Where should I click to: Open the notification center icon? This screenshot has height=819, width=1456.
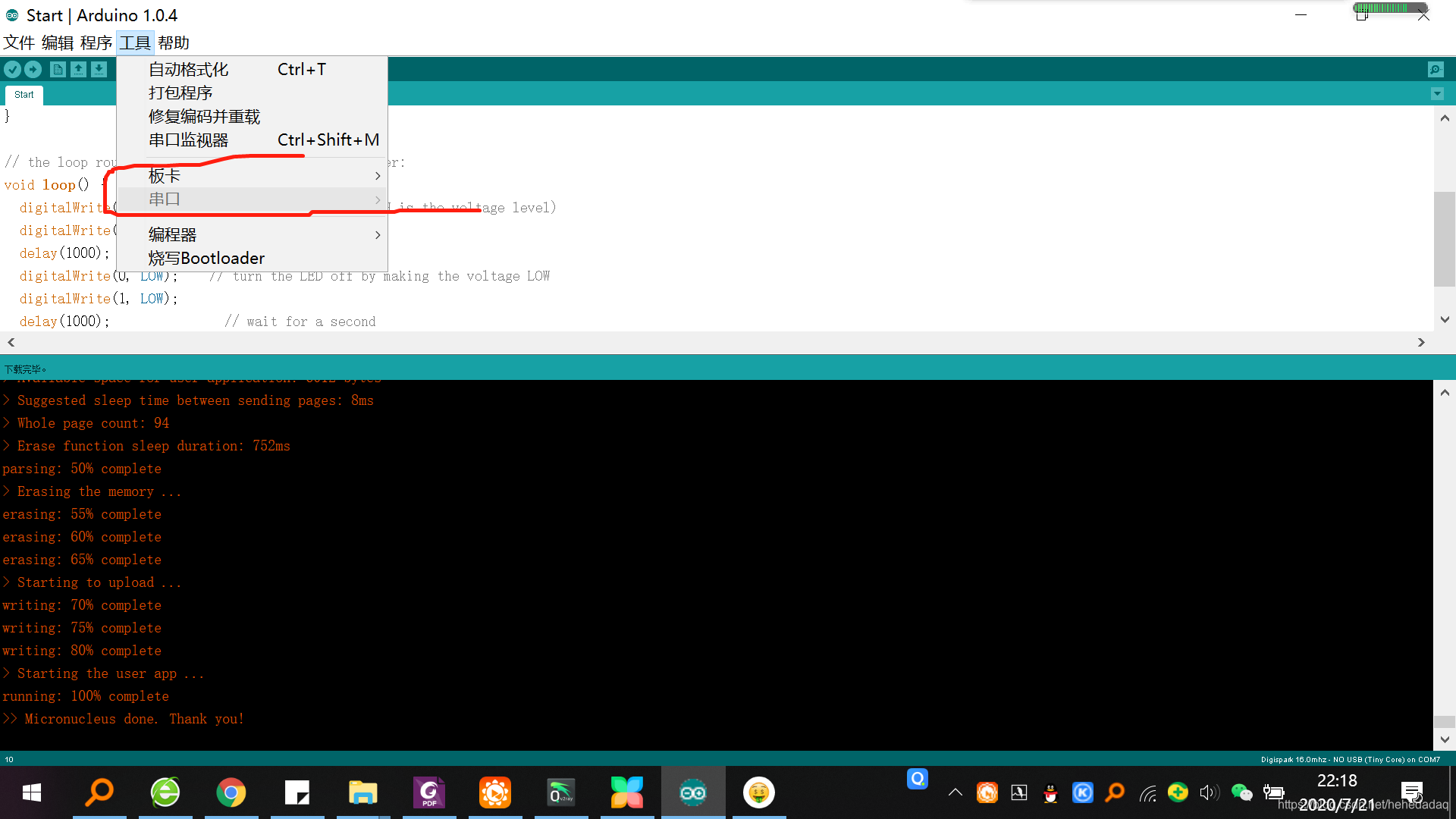coord(1412,793)
